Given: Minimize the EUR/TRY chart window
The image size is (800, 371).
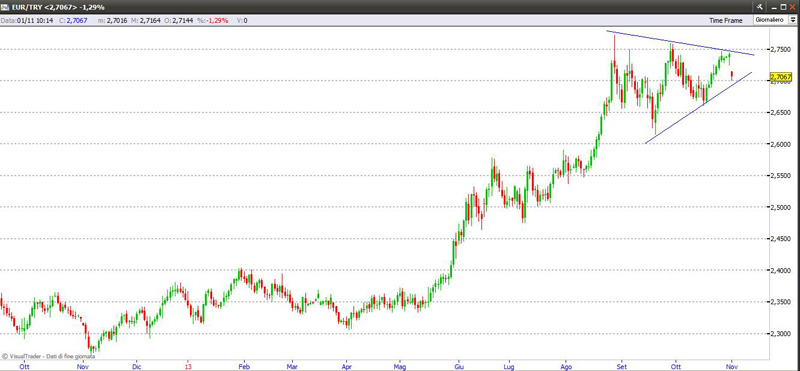Looking at the screenshot, I should tap(773, 7).
